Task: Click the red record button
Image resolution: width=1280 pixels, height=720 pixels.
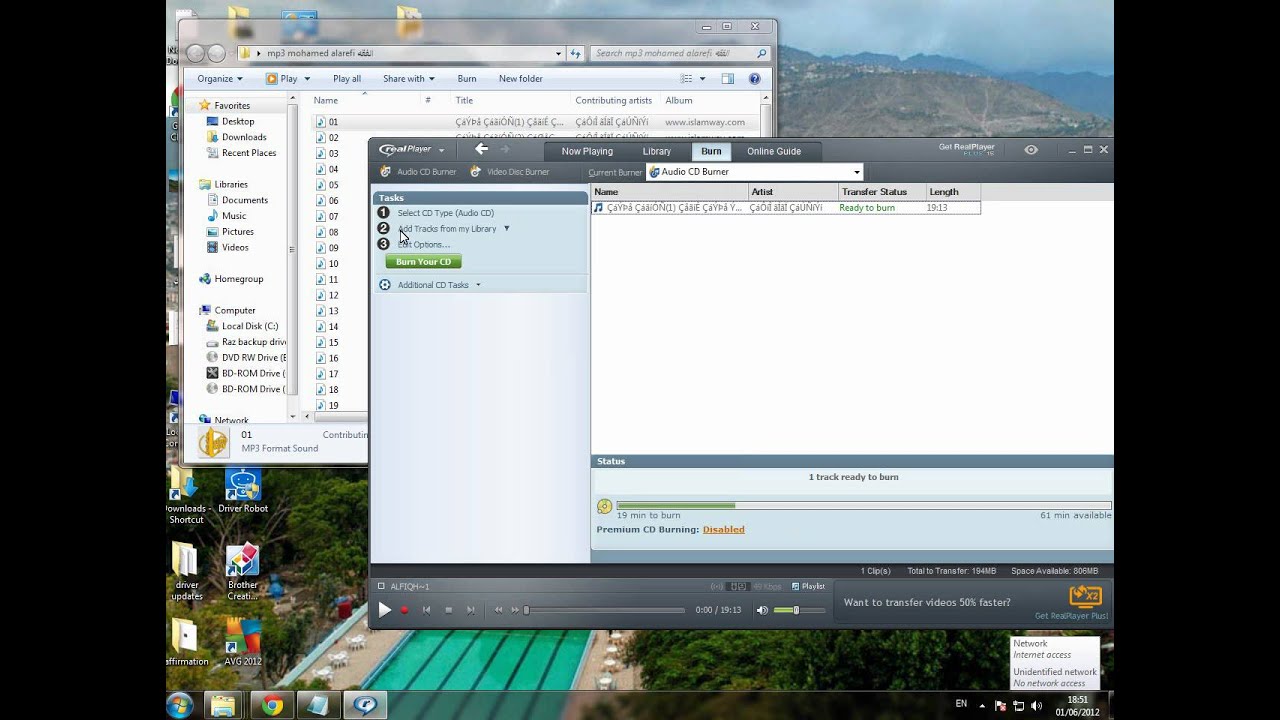Action: pos(404,610)
